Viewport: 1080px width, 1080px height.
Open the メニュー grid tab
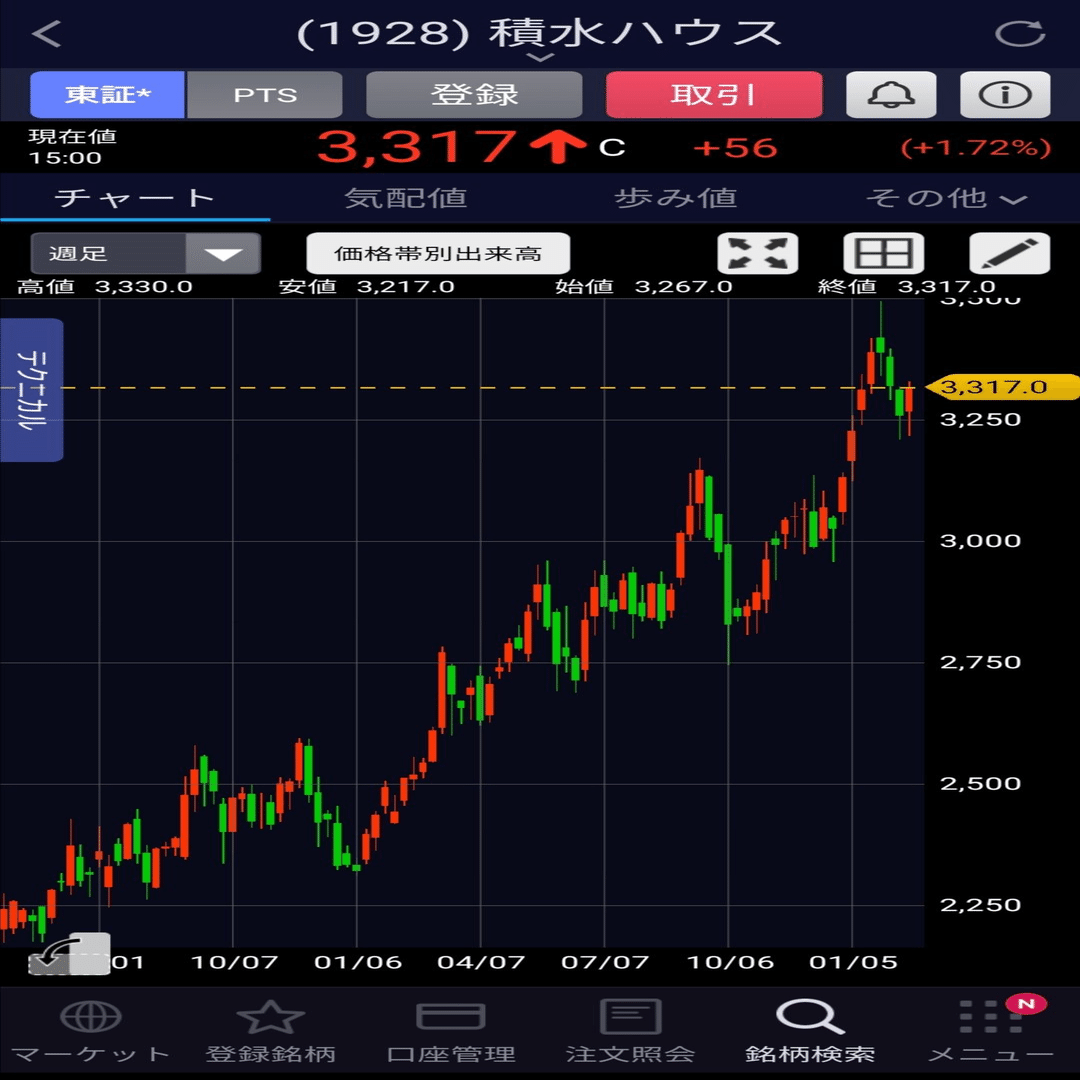click(990, 1031)
